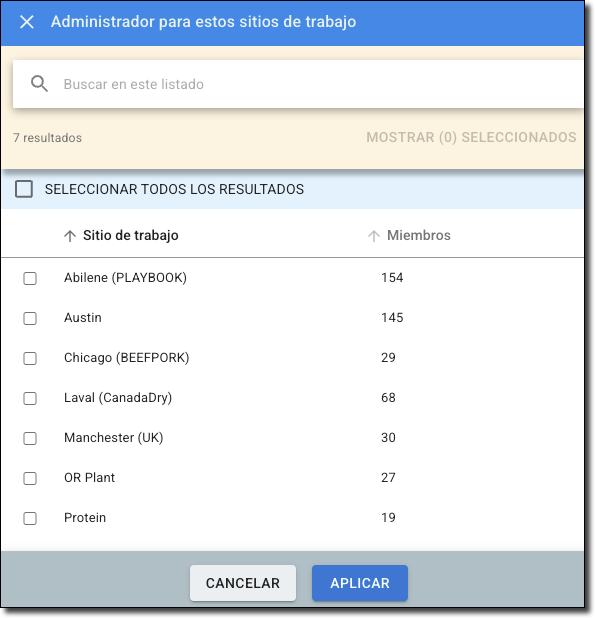Click Mostrar (0) Seleccionados link
The width and height of the screenshot is (595, 618).
click(x=471, y=137)
